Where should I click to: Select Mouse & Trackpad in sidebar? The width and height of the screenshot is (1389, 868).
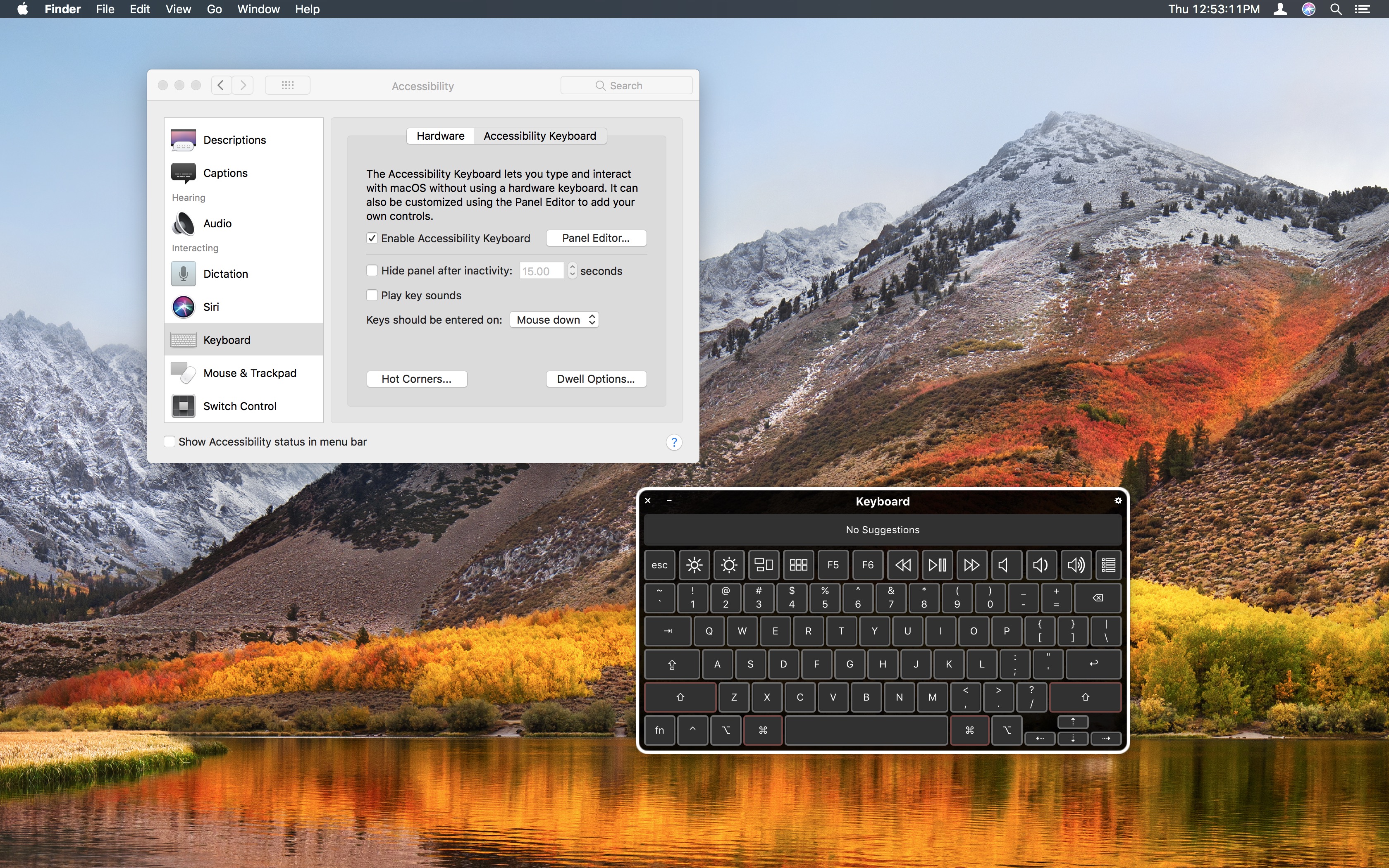[249, 373]
